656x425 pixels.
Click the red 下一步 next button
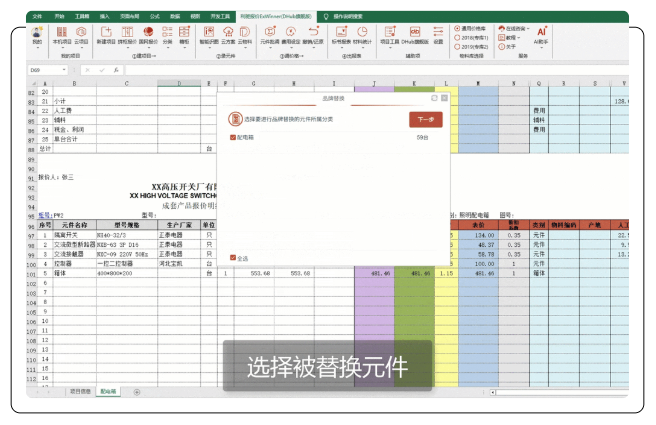click(425, 120)
